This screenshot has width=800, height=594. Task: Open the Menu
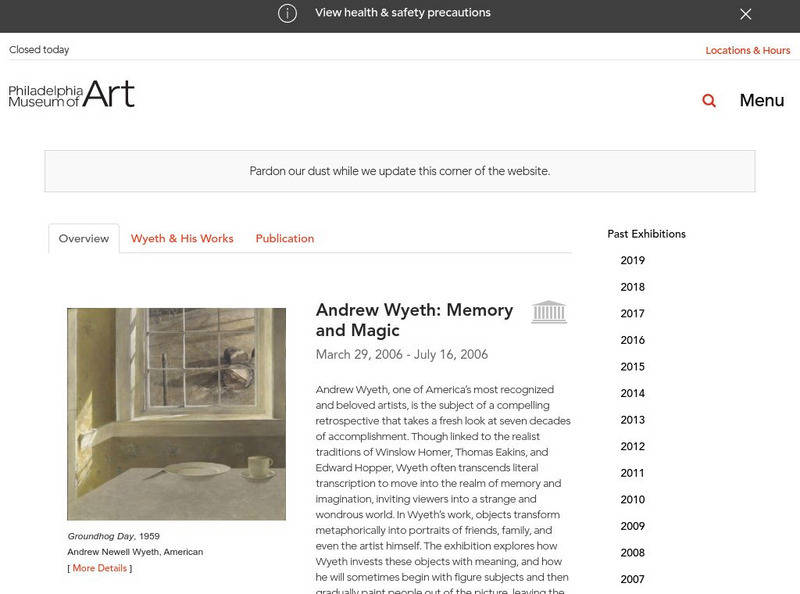[760, 100]
